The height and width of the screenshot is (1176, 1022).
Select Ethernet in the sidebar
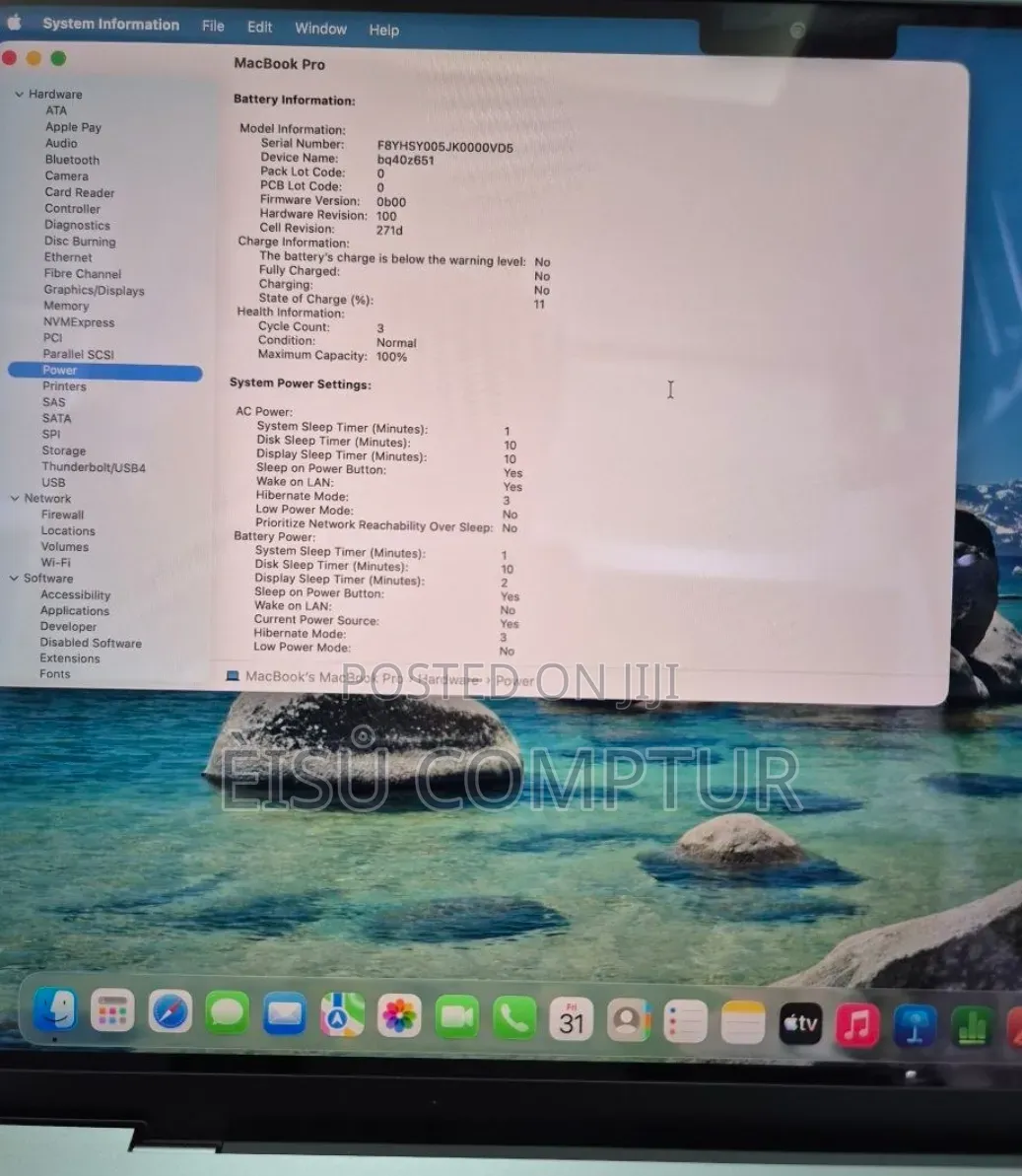point(67,257)
